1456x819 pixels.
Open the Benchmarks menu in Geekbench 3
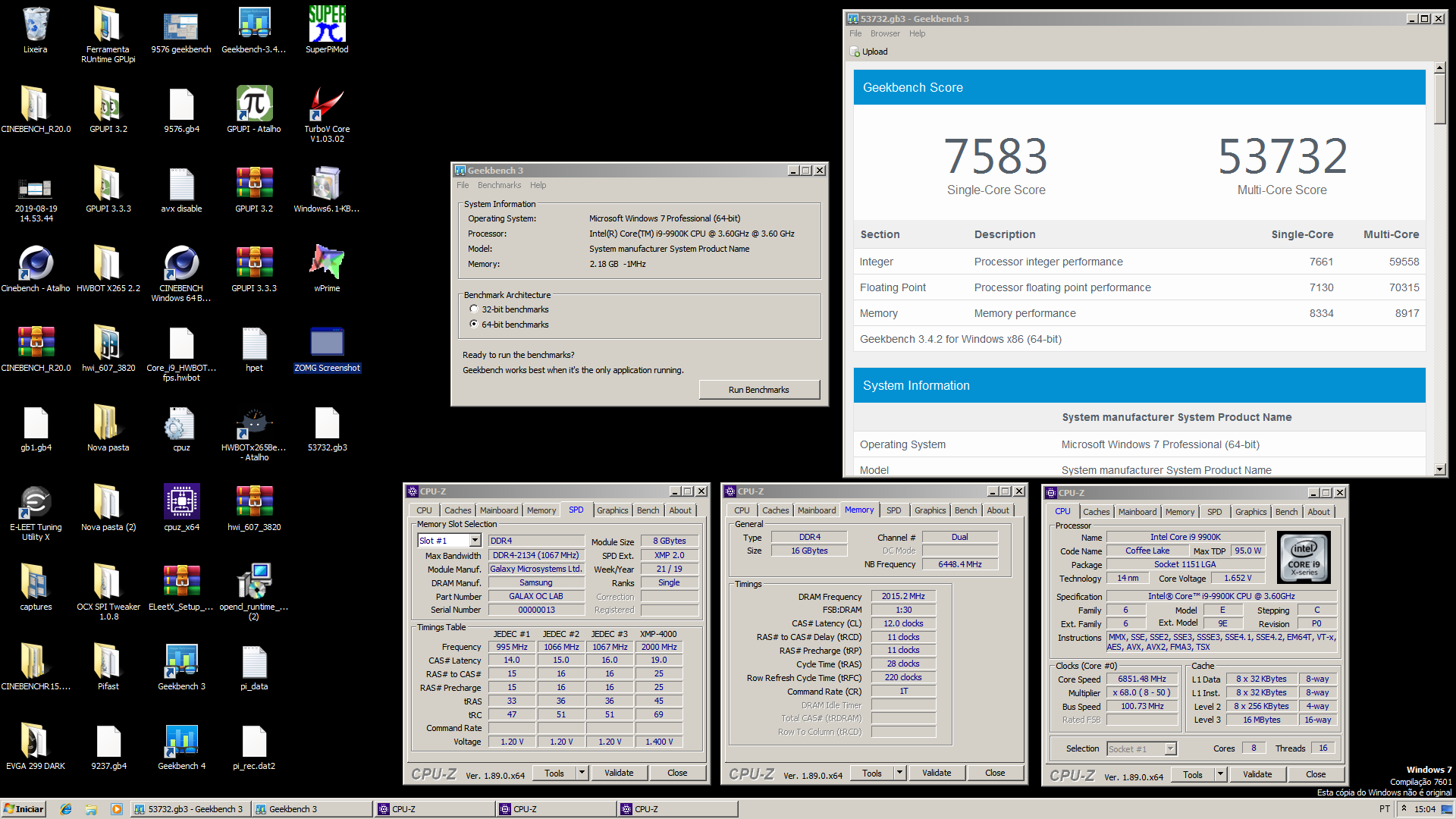click(499, 185)
